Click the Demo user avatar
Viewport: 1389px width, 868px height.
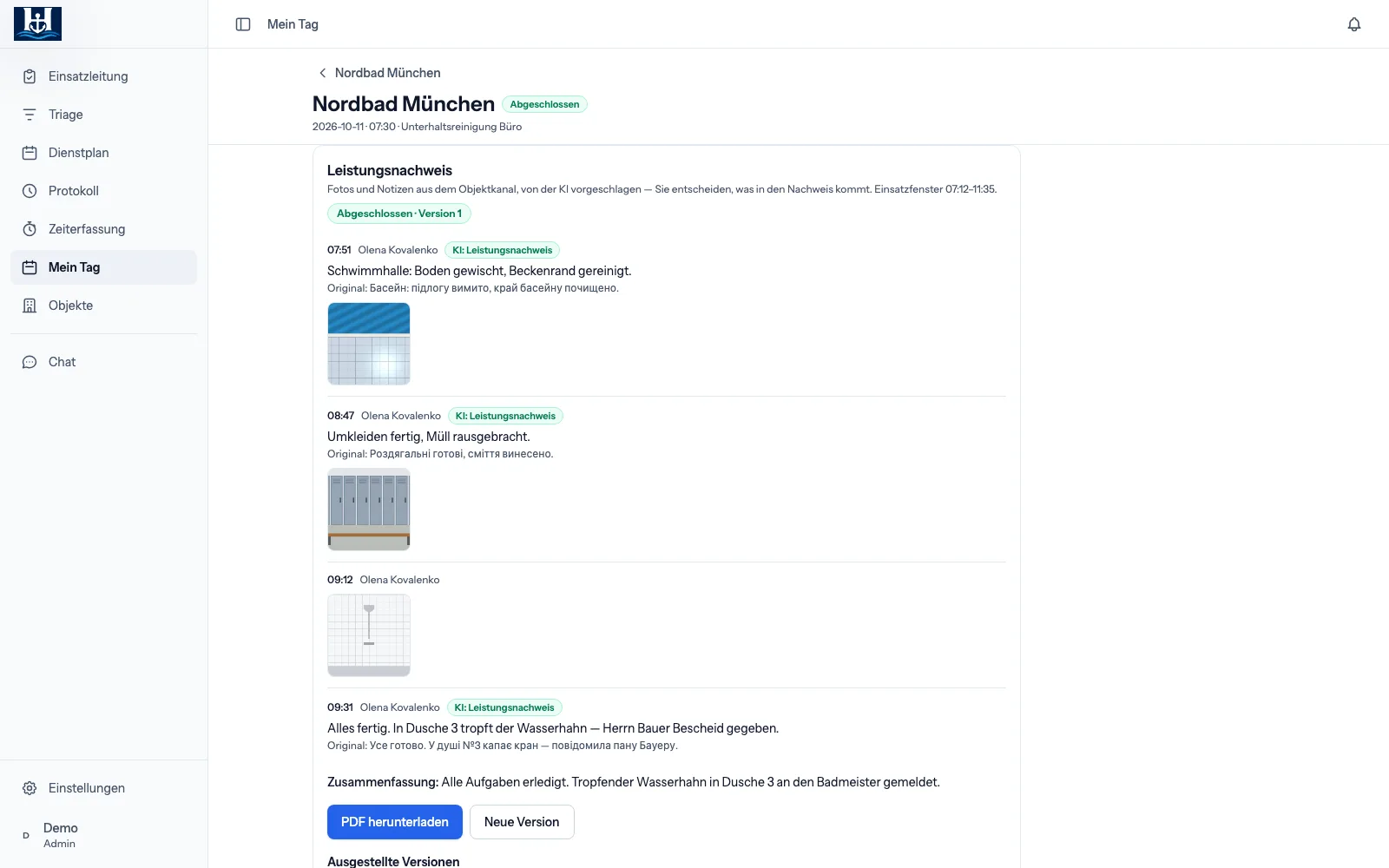(x=26, y=835)
